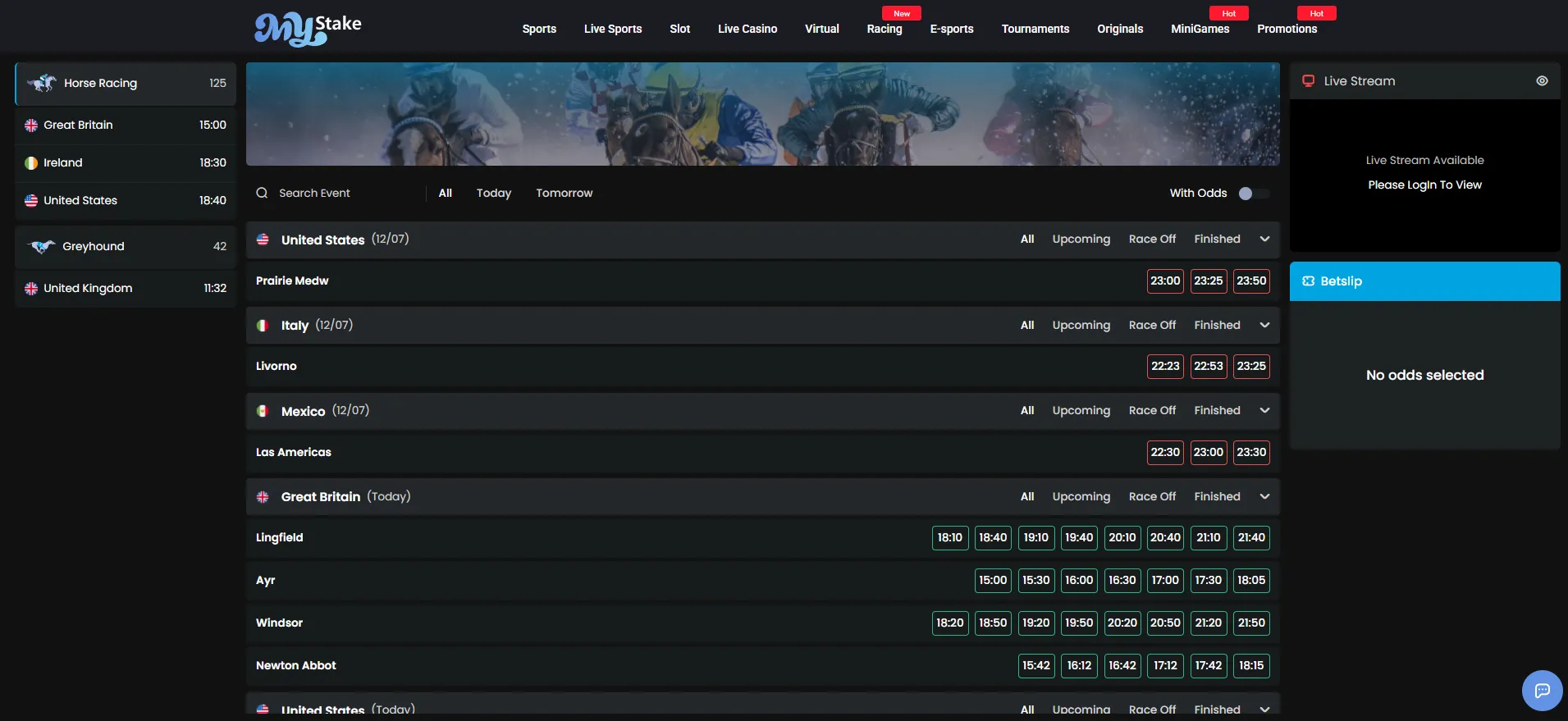Filter events by Tomorrow

(564, 194)
